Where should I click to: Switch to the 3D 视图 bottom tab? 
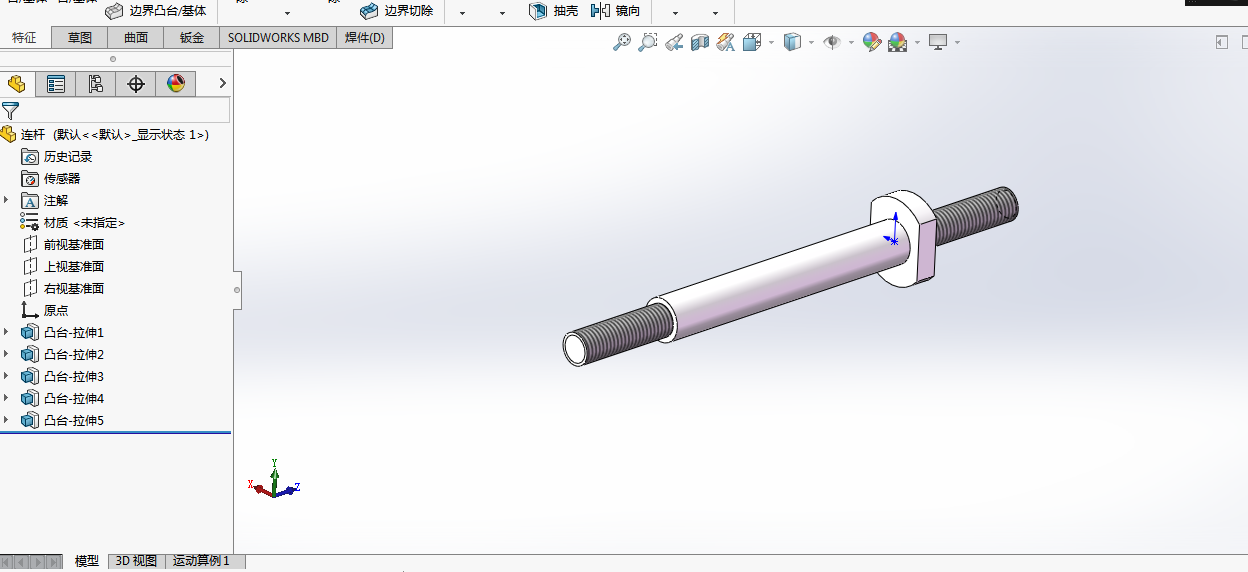(x=136, y=561)
